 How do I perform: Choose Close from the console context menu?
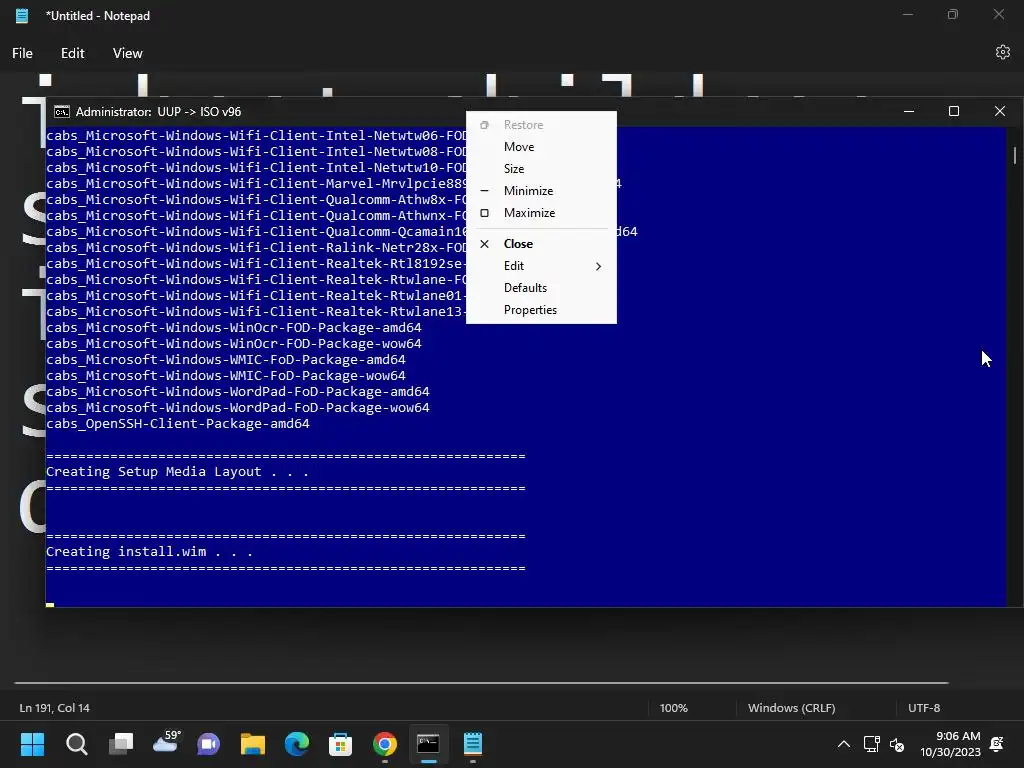[x=541, y=244]
